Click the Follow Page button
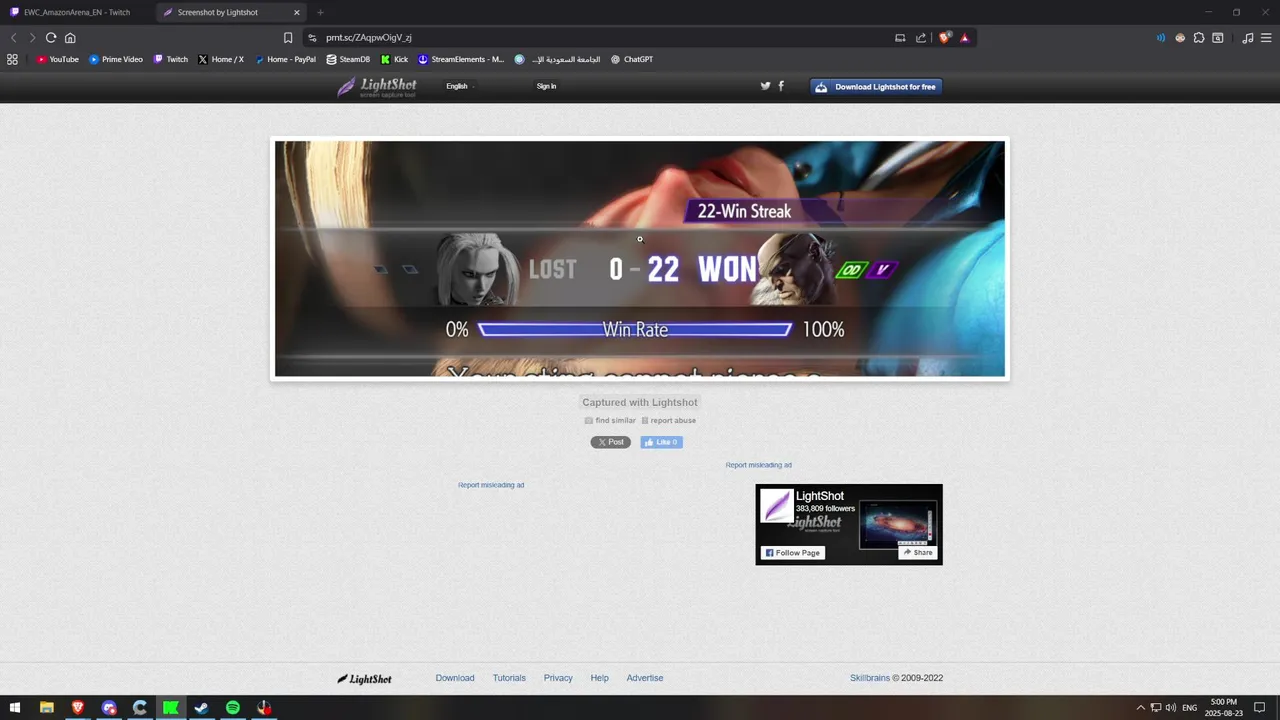 [x=793, y=553]
